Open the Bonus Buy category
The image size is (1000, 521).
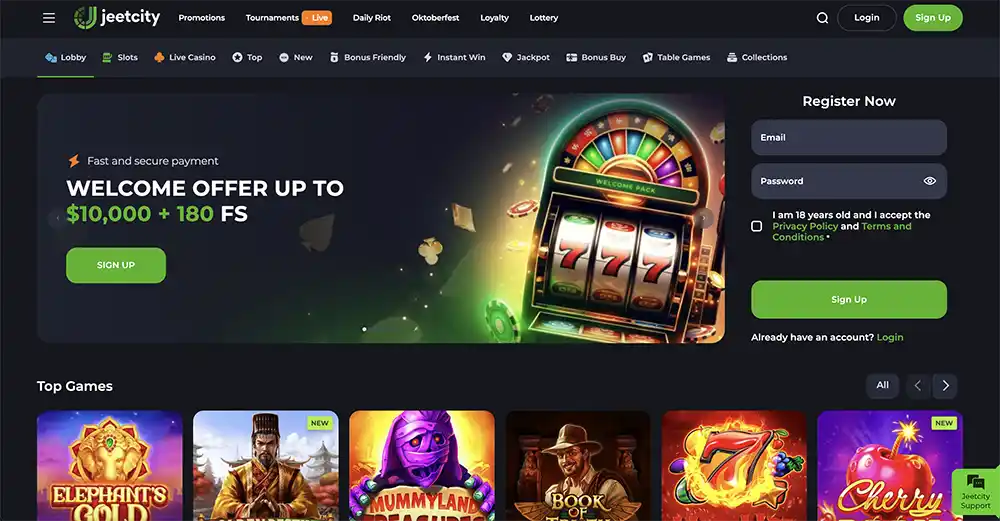[596, 57]
